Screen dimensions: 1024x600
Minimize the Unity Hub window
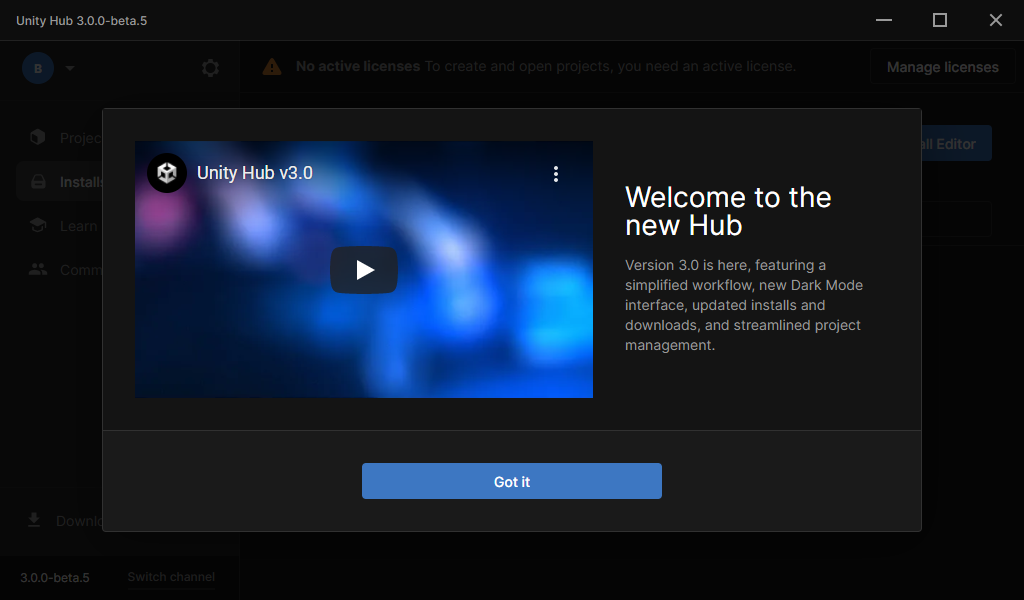click(884, 20)
